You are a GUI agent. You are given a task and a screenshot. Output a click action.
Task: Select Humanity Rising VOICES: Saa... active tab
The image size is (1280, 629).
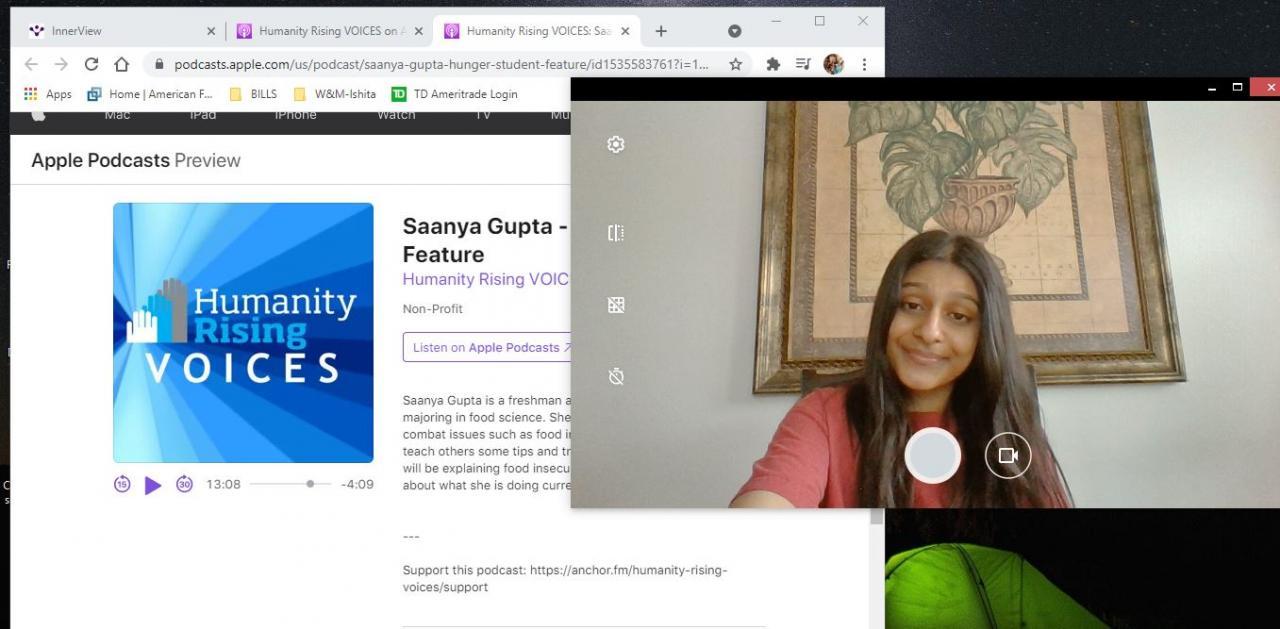[x=539, y=31]
